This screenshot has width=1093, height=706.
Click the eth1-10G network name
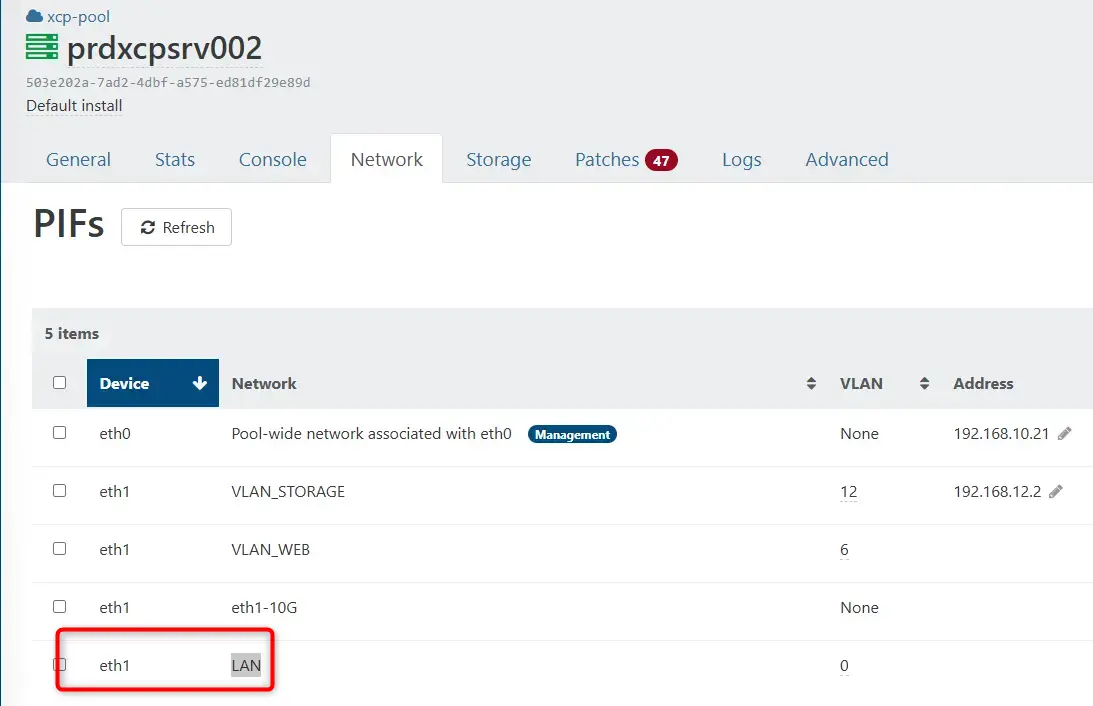(x=264, y=608)
